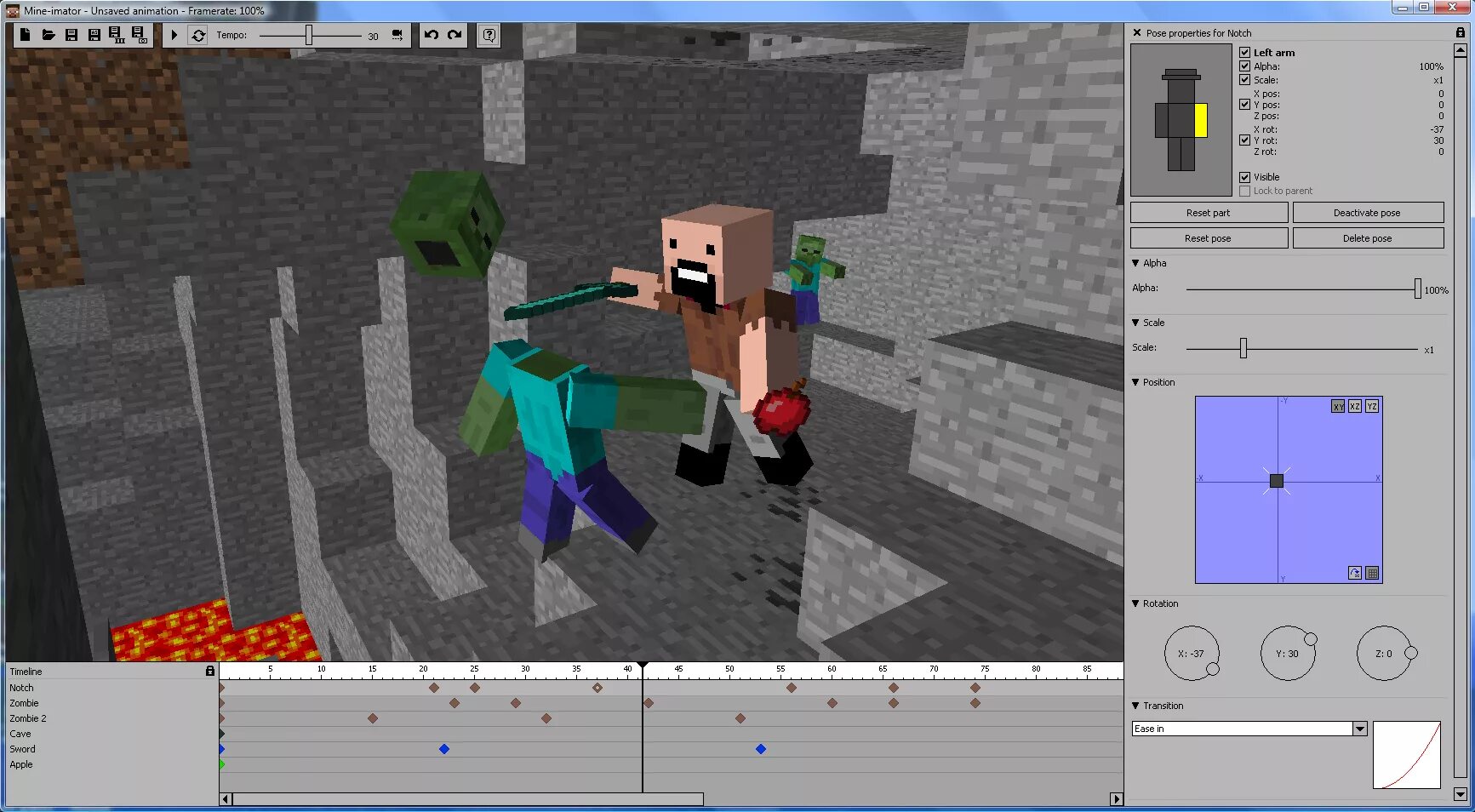This screenshot has width=1475, height=812.
Task: Check Lock to parent checkbox
Action: coord(1244,191)
